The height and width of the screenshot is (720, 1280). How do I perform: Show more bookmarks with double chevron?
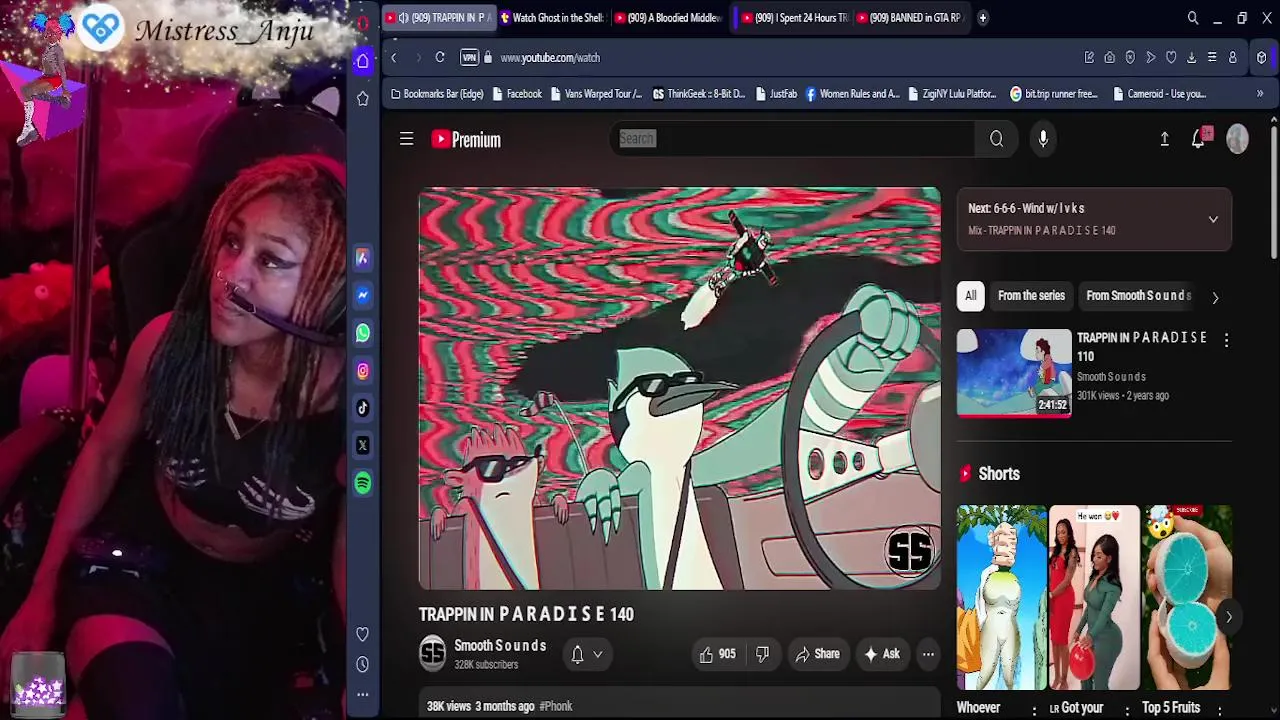tap(1260, 94)
